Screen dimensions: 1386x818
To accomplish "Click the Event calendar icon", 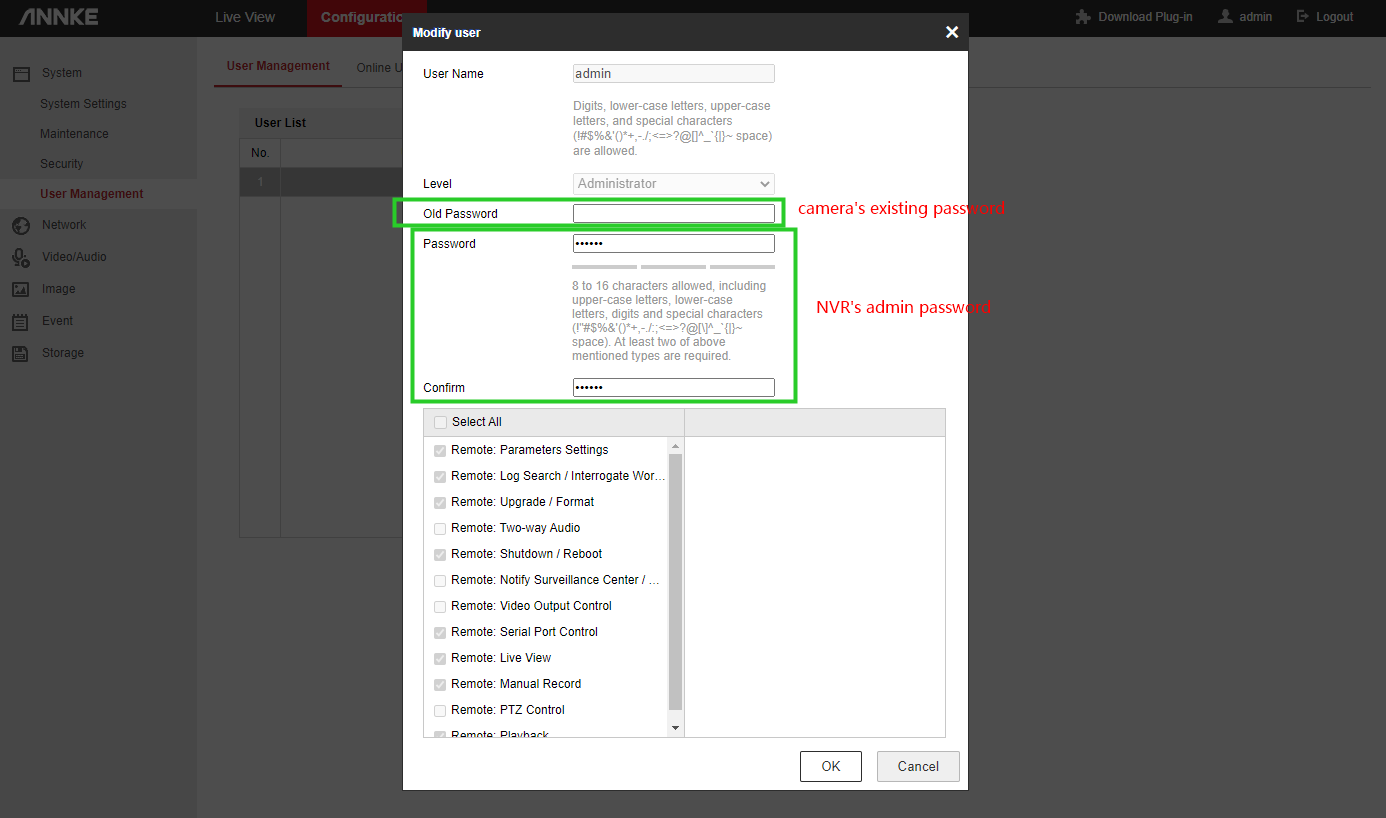I will coord(20,322).
